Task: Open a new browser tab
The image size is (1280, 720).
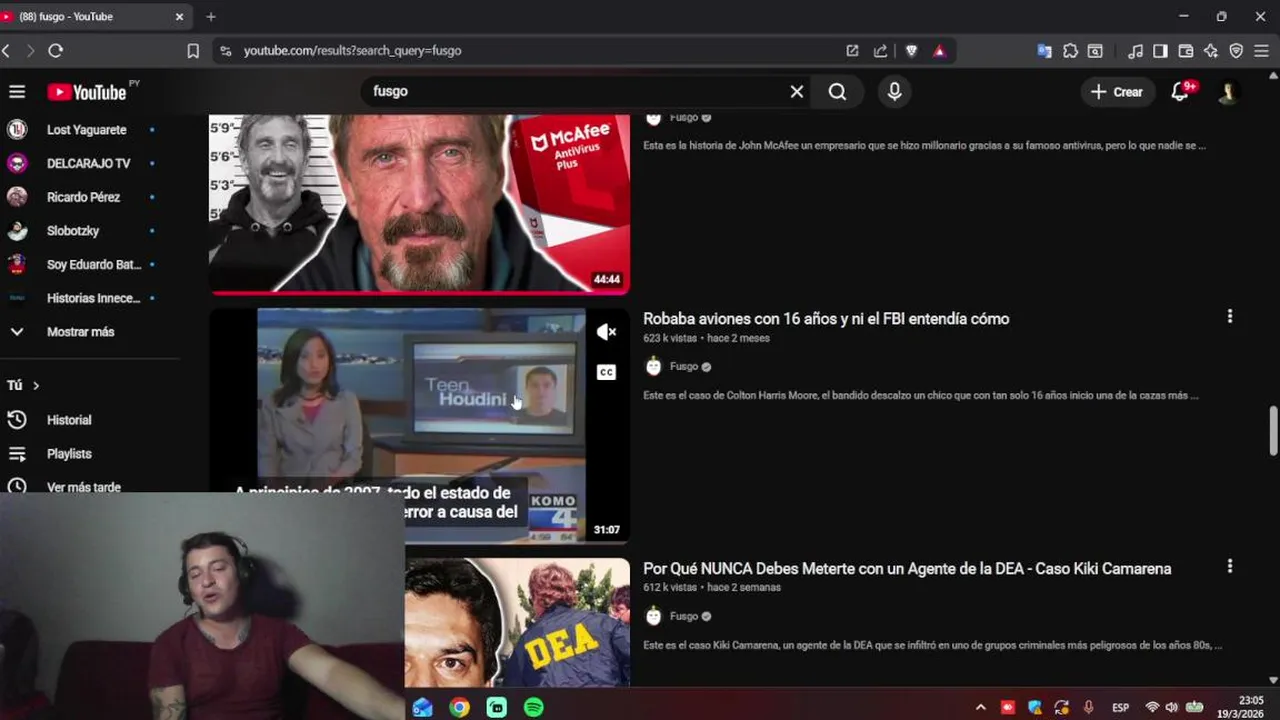Action: click(210, 17)
